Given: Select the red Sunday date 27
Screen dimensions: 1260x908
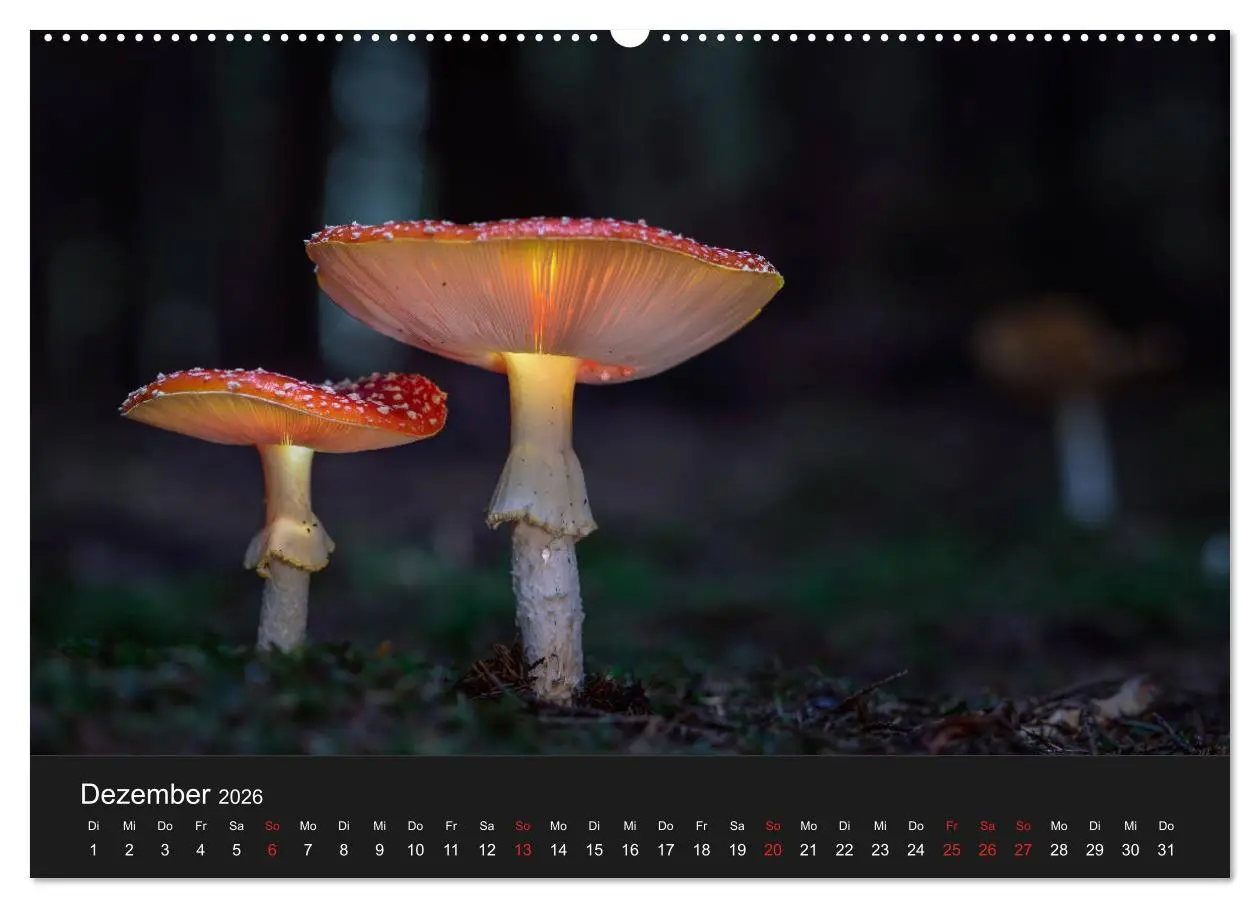Looking at the screenshot, I should pos(1023,850).
